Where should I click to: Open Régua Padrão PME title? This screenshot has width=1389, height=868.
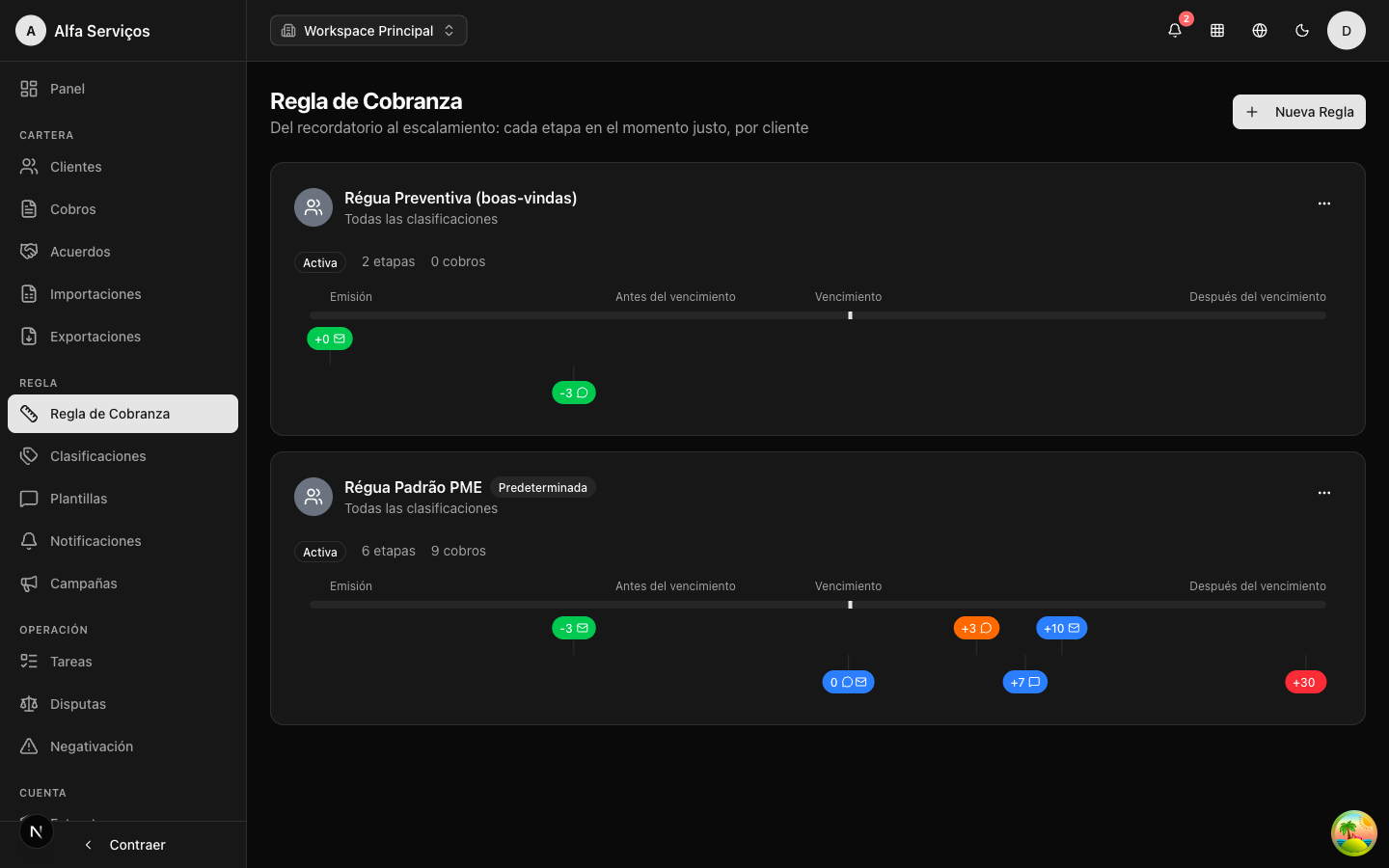(x=413, y=487)
